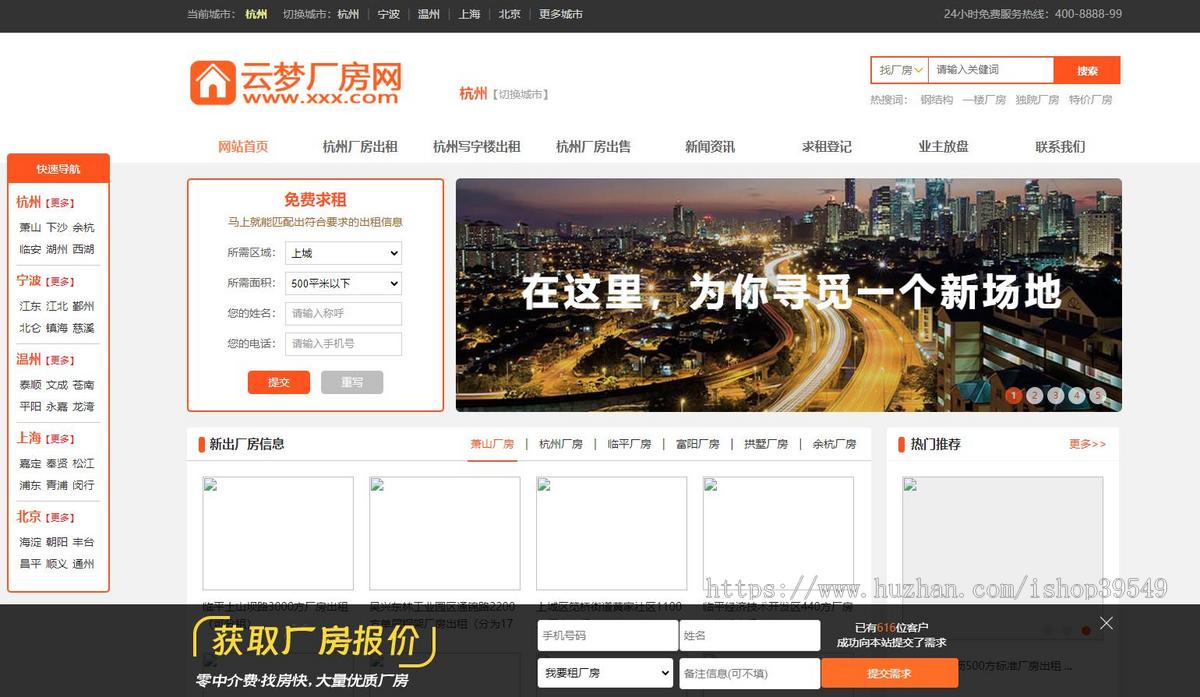Click 【更多】 beside 上海 in sidebar
This screenshot has height=697, width=1200.
tap(60, 439)
